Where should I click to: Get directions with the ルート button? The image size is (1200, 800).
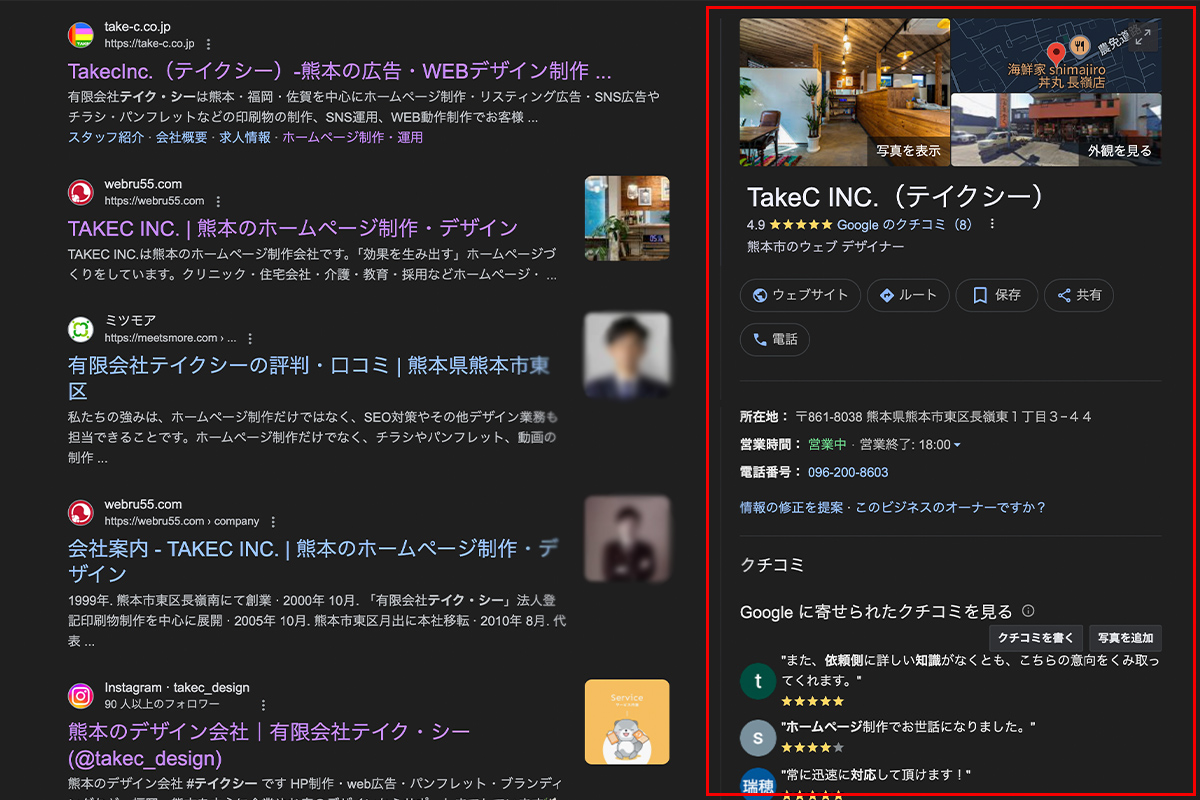click(x=907, y=295)
